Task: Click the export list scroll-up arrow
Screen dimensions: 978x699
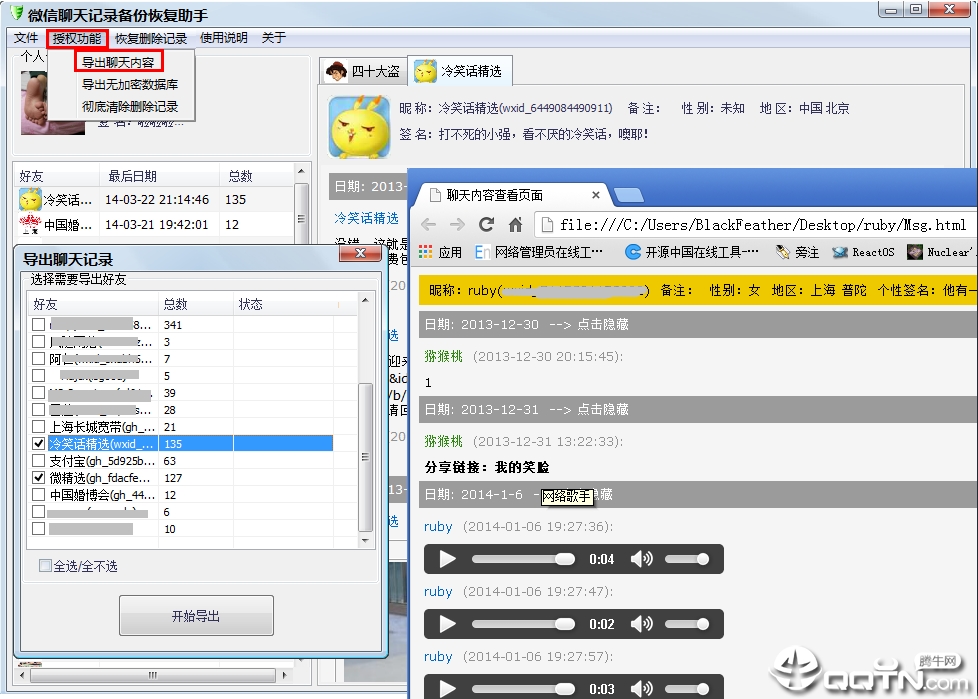Action: 366,301
